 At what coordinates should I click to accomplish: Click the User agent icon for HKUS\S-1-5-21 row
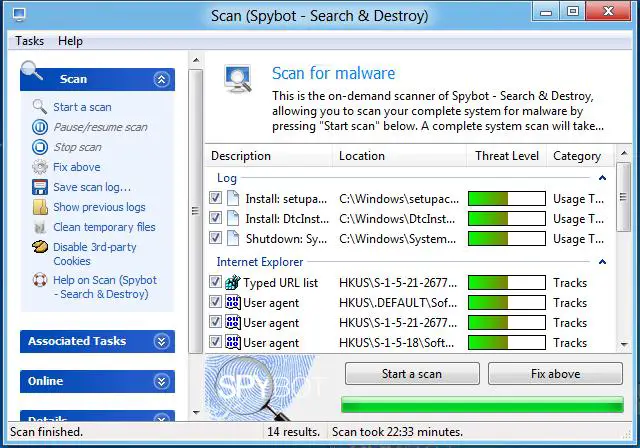[x=233, y=322]
